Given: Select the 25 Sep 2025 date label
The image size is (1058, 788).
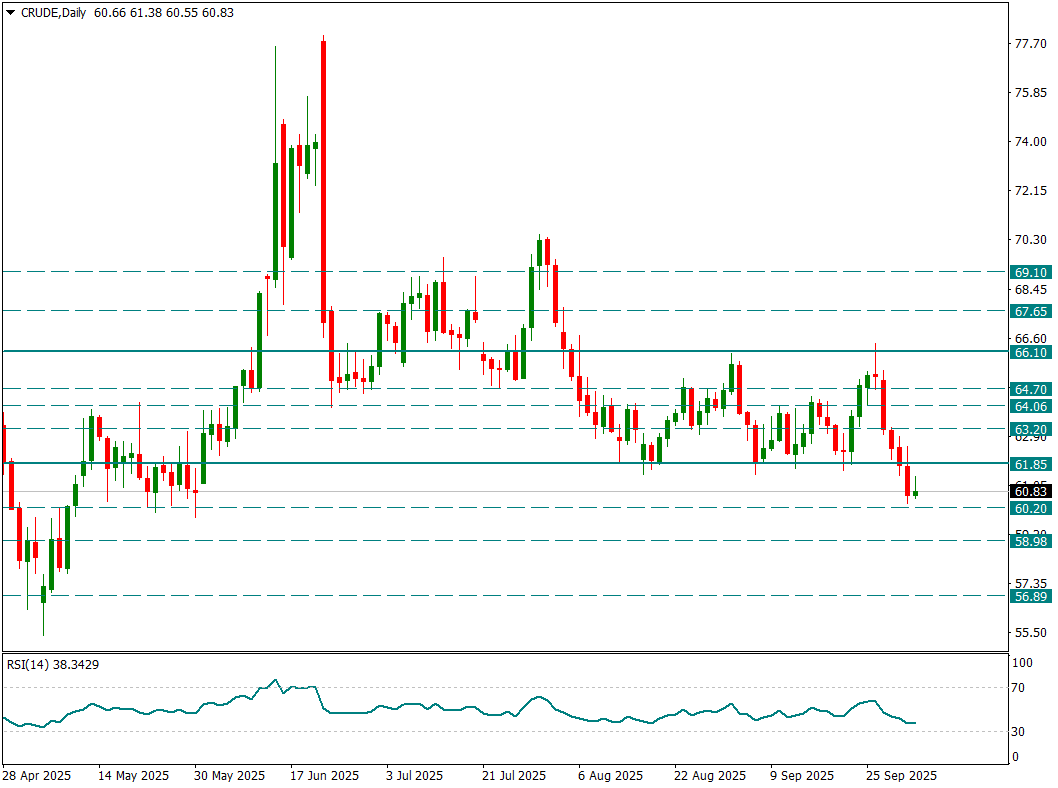Looking at the screenshot, I should (901, 775).
